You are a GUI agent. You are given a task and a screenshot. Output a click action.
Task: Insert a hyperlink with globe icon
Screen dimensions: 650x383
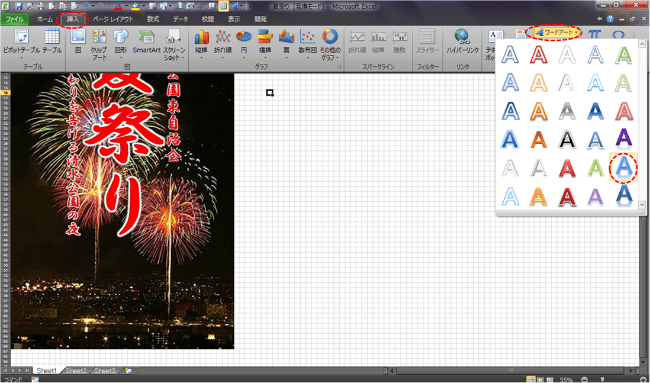(462, 41)
